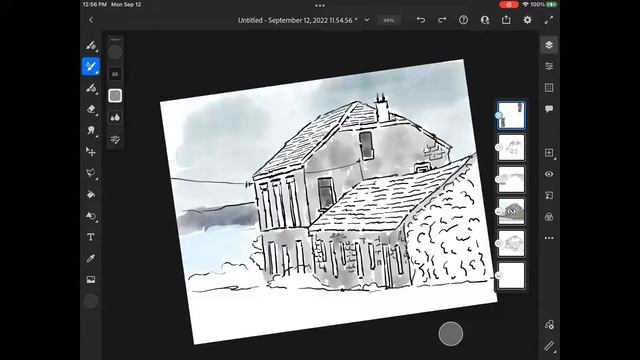This screenshot has width=640, height=360.
Task: Adjust the brush size value 88
Action: (115, 74)
